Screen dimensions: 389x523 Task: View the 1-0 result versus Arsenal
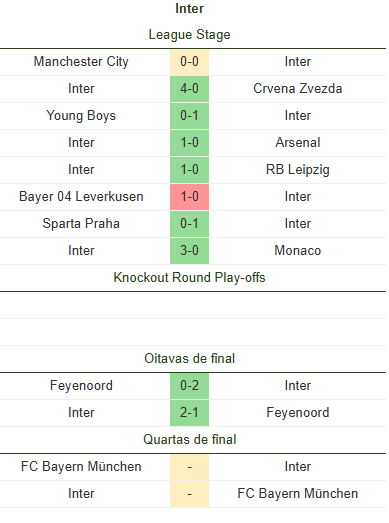coord(189,143)
